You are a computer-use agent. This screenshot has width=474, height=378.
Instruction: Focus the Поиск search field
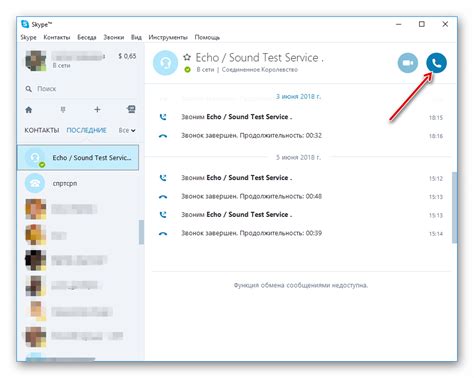(80, 89)
